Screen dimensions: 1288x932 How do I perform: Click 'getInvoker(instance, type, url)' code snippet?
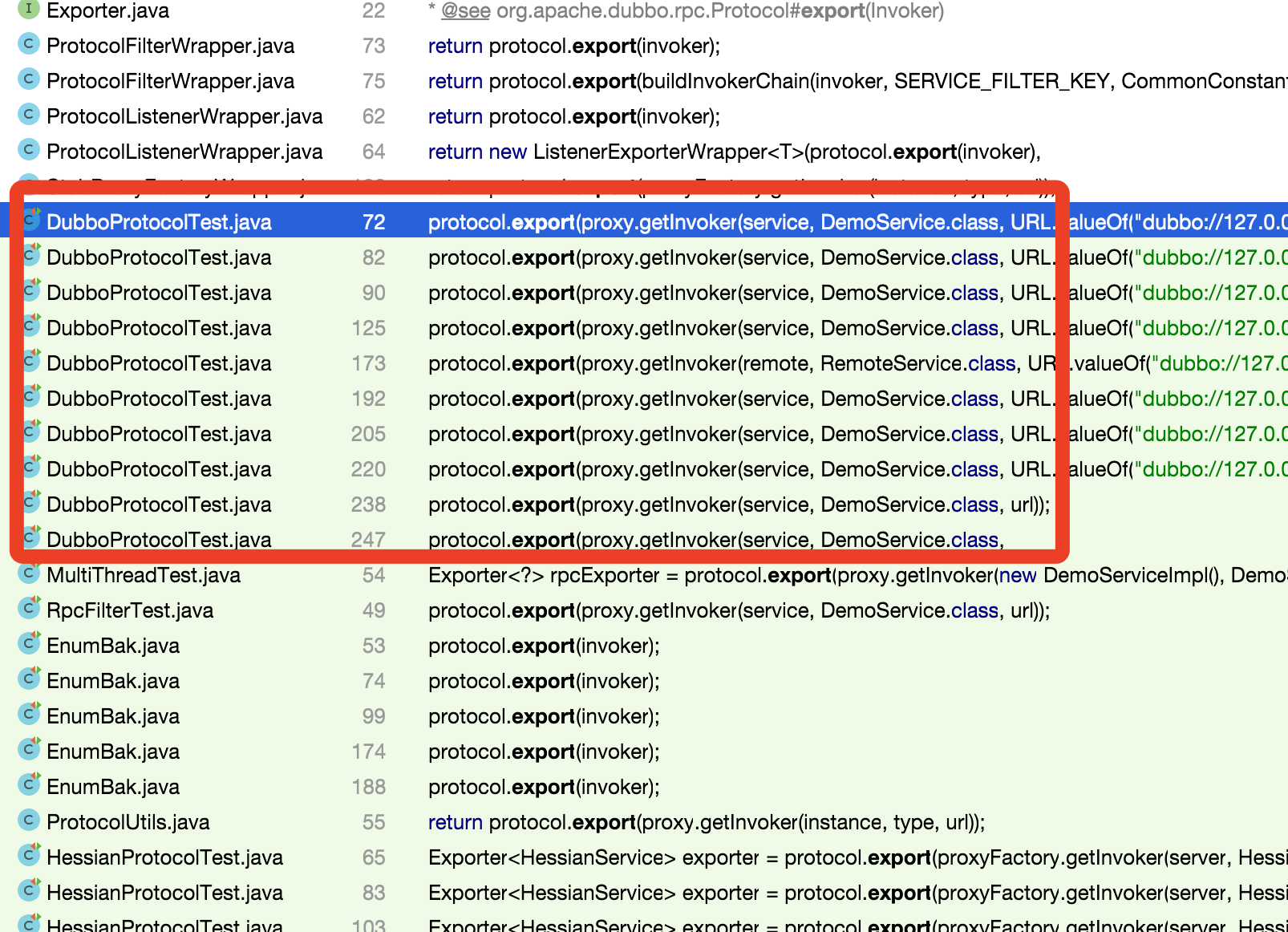pyautogui.click(x=707, y=822)
